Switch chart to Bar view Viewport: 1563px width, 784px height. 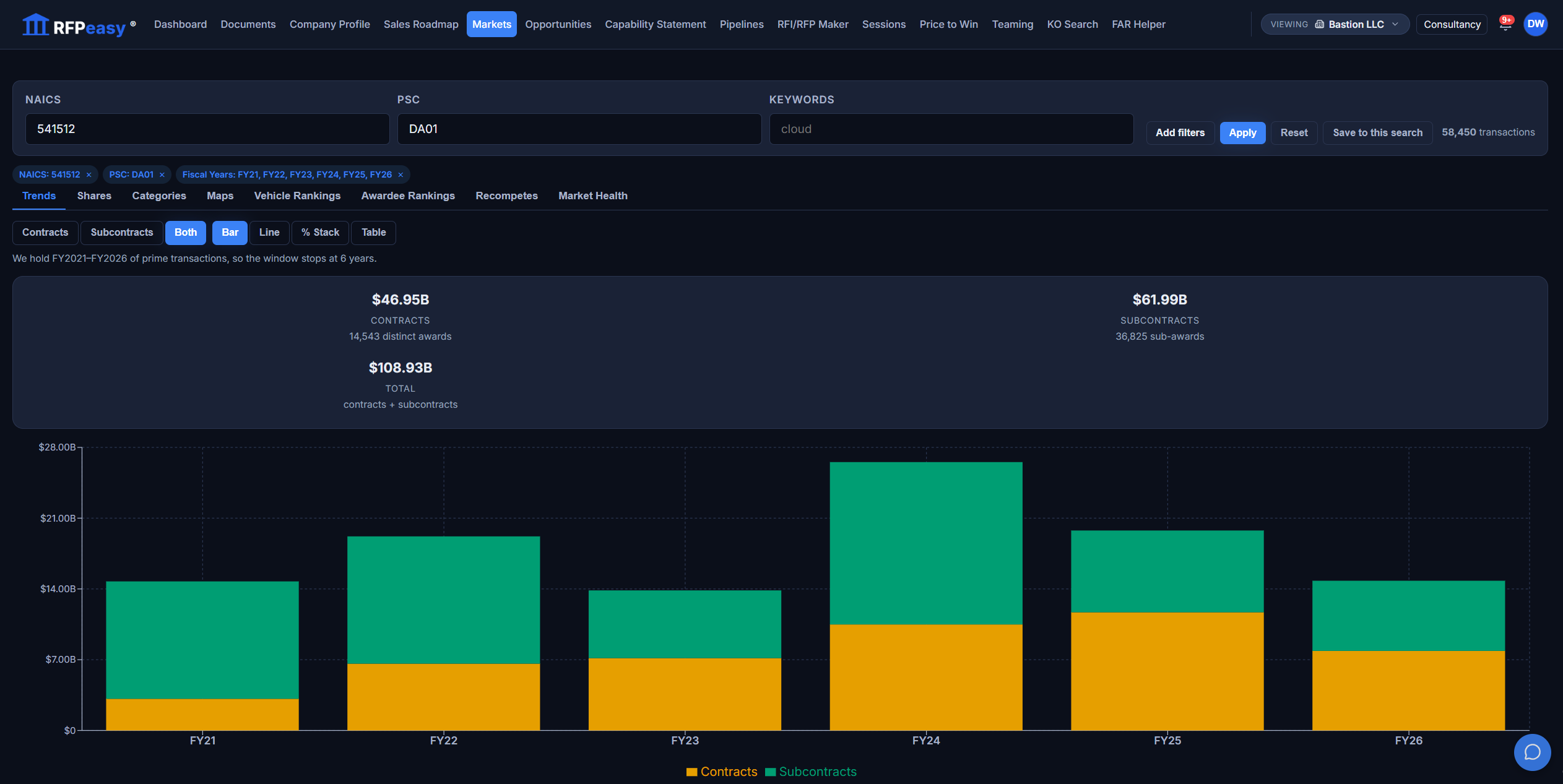230,232
